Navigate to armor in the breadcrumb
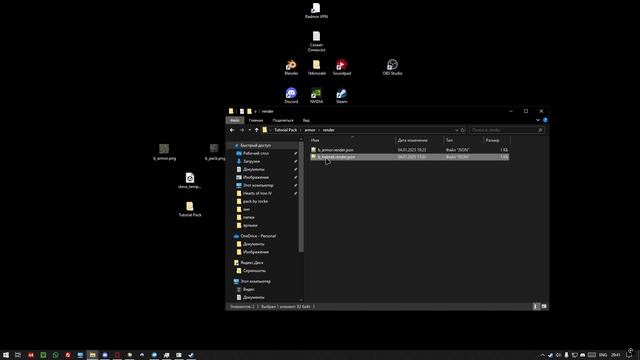This screenshot has width=640, height=360. (x=310, y=130)
